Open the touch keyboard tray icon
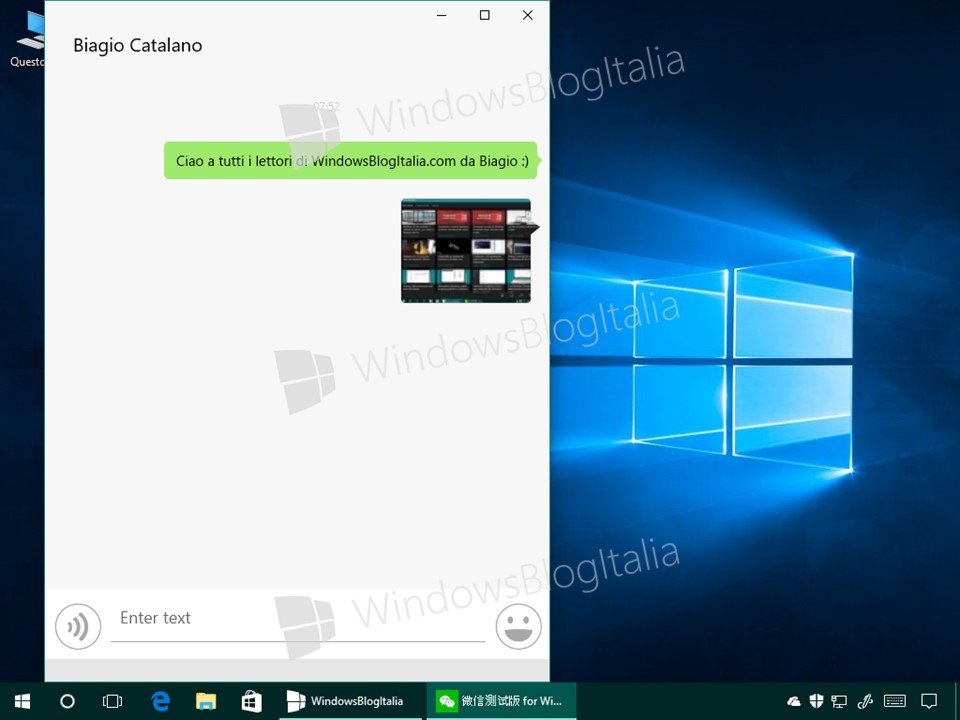Image resolution: width=960 pixels, height=720 pixels. 894,701
